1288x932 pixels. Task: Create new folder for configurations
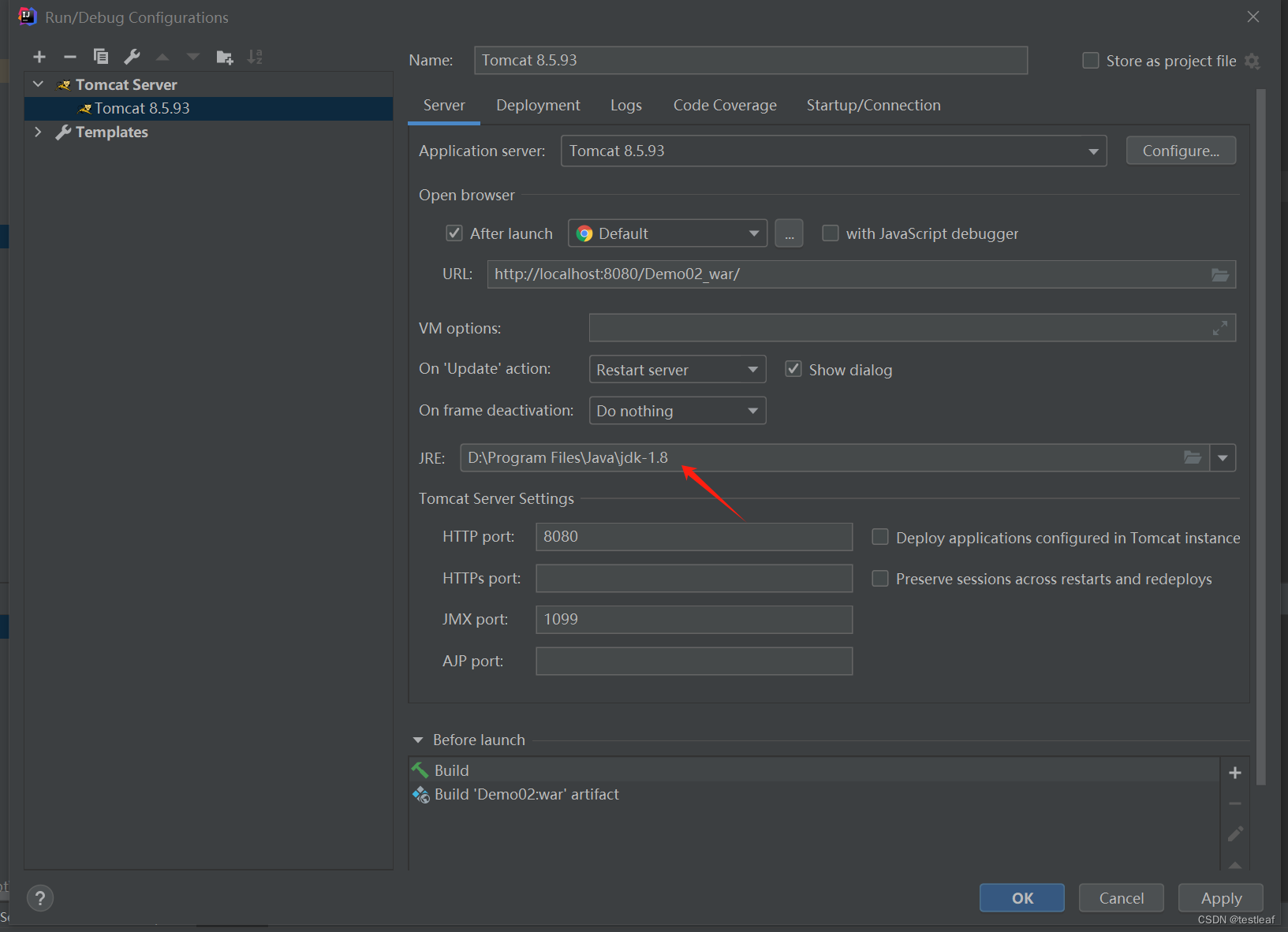tap(225, 57)
